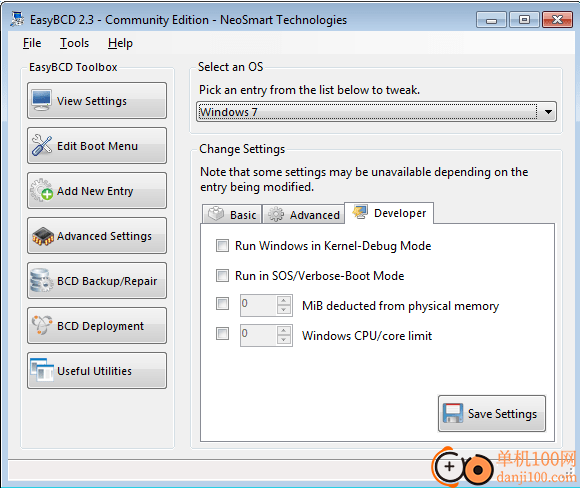The image size is (580, 488).
Task: Click the View Settings monitor icon
Action: pos(41,100)
